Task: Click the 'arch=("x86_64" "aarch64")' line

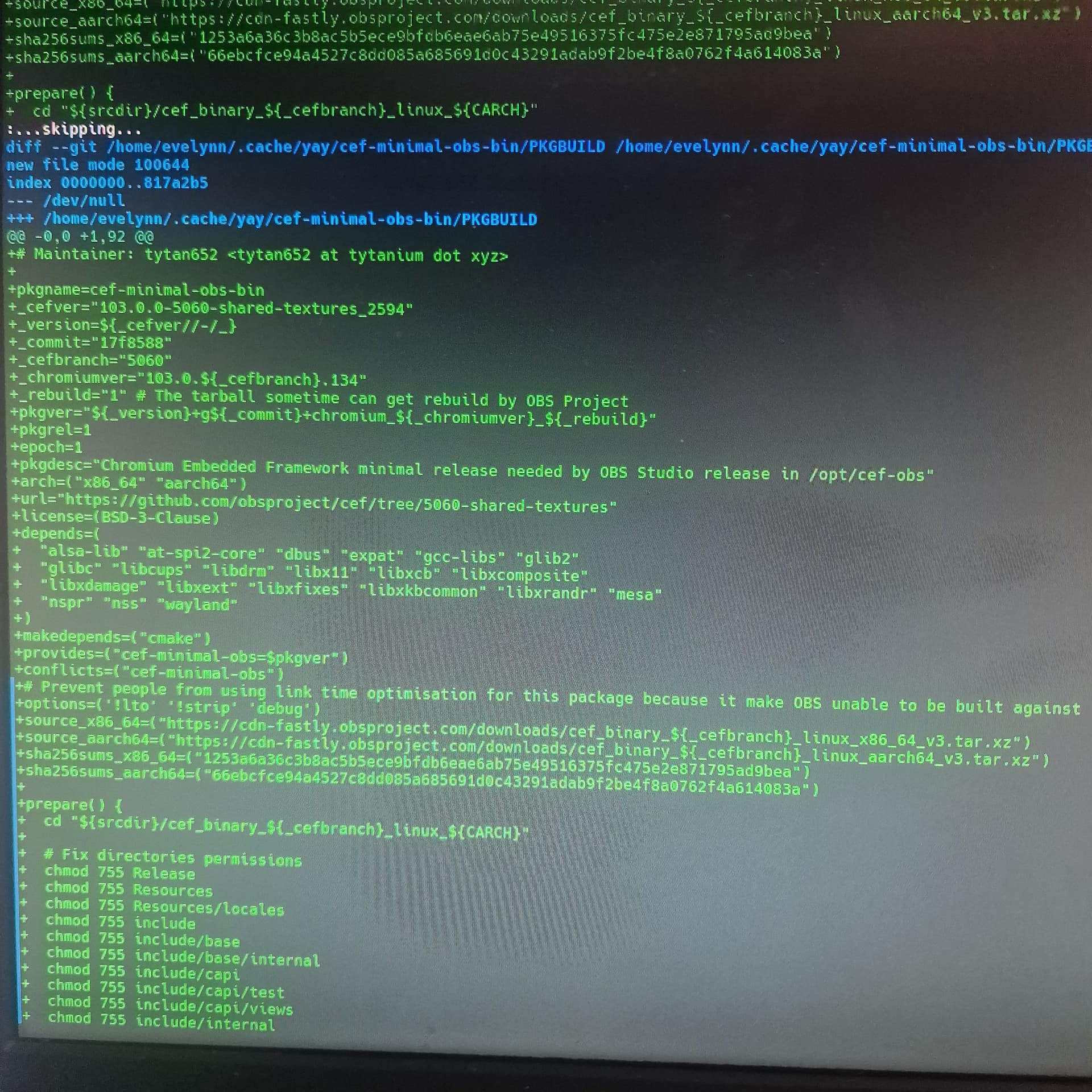Action: (x=129, y=483)
